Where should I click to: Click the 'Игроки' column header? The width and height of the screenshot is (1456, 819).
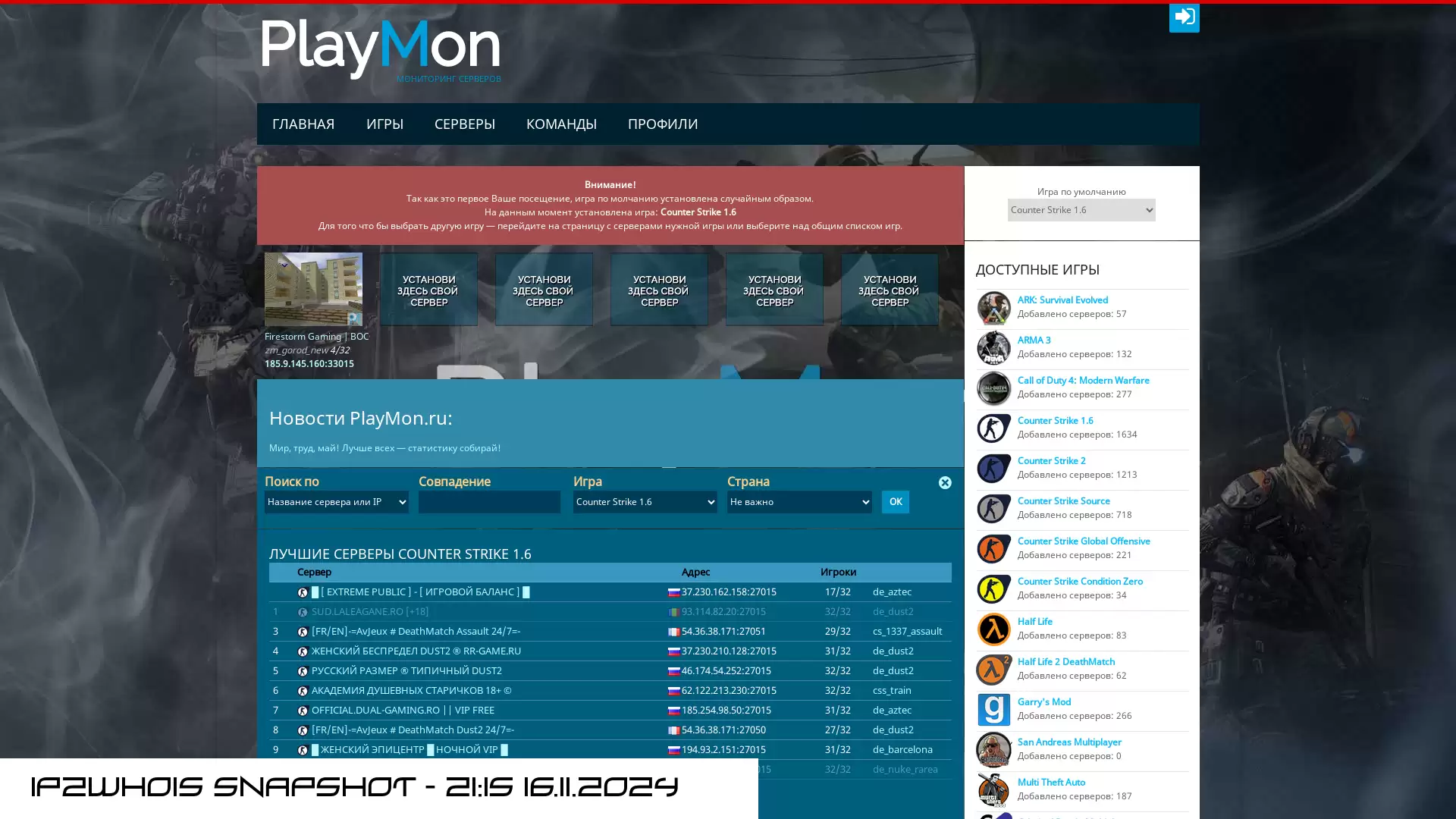(838, 573)
